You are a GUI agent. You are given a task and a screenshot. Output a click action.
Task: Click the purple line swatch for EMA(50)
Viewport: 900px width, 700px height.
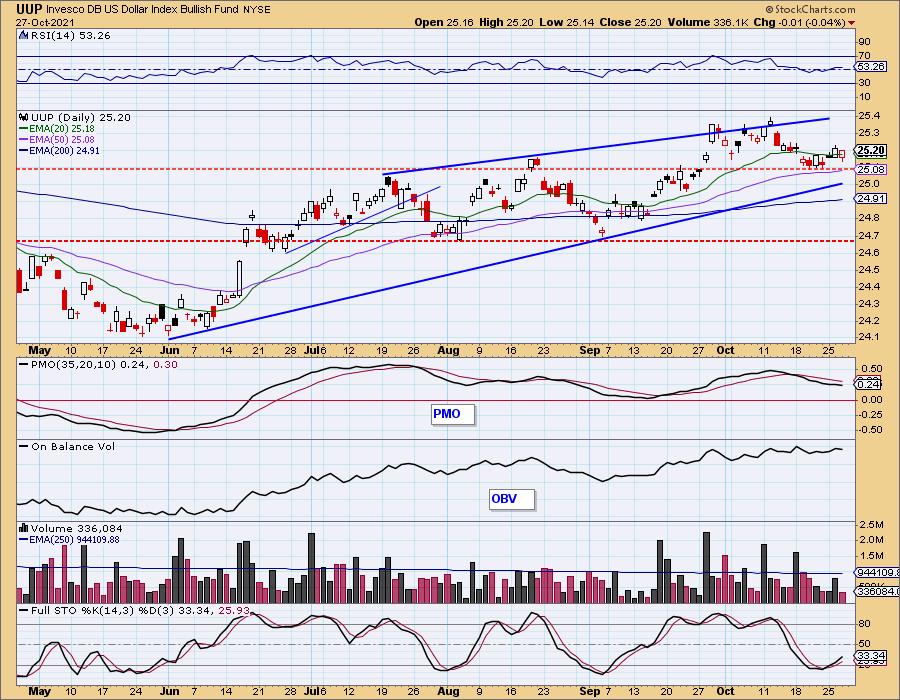pyautogui.click(x=24, y=140)
